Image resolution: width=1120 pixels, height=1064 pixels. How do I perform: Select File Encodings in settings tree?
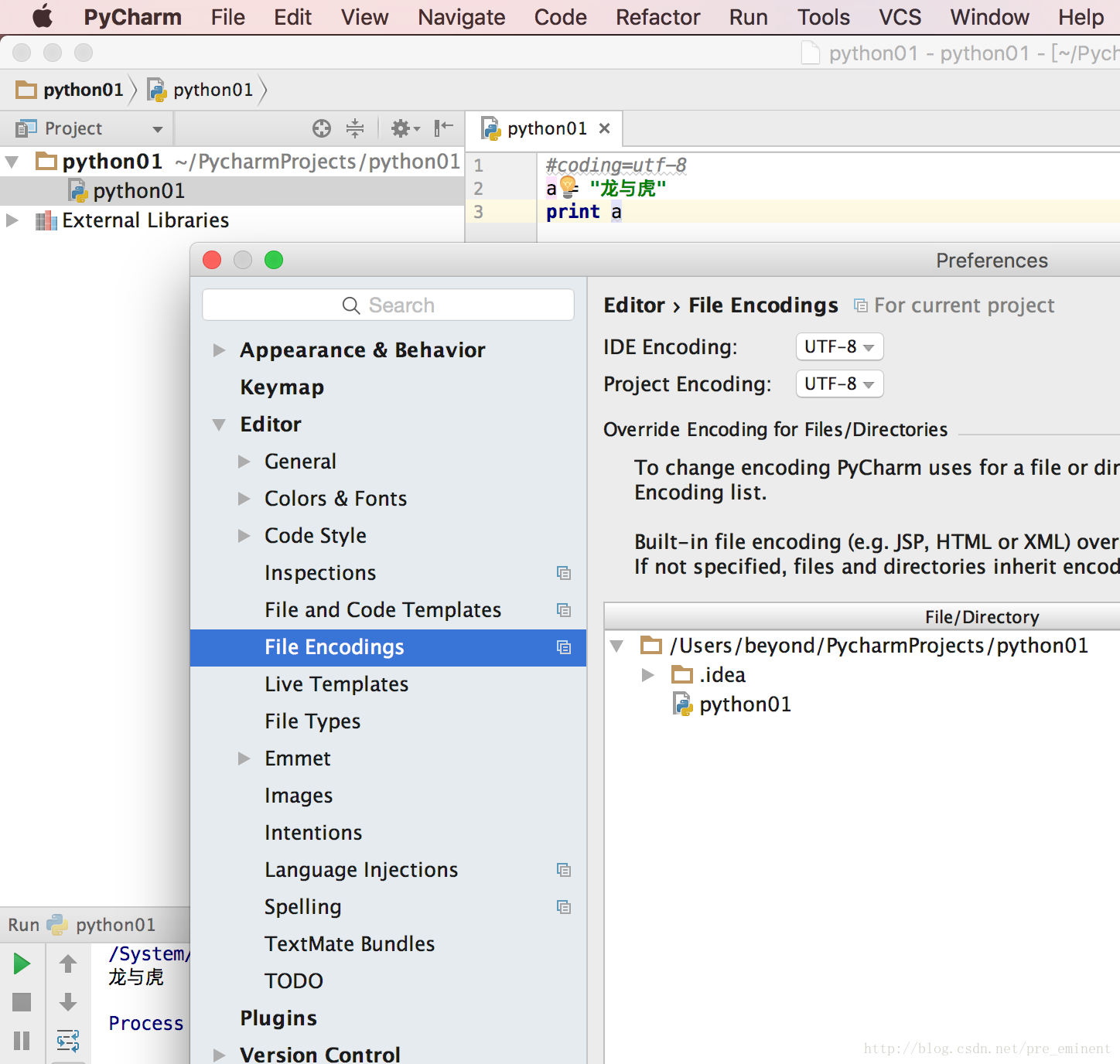pos(388,647)
